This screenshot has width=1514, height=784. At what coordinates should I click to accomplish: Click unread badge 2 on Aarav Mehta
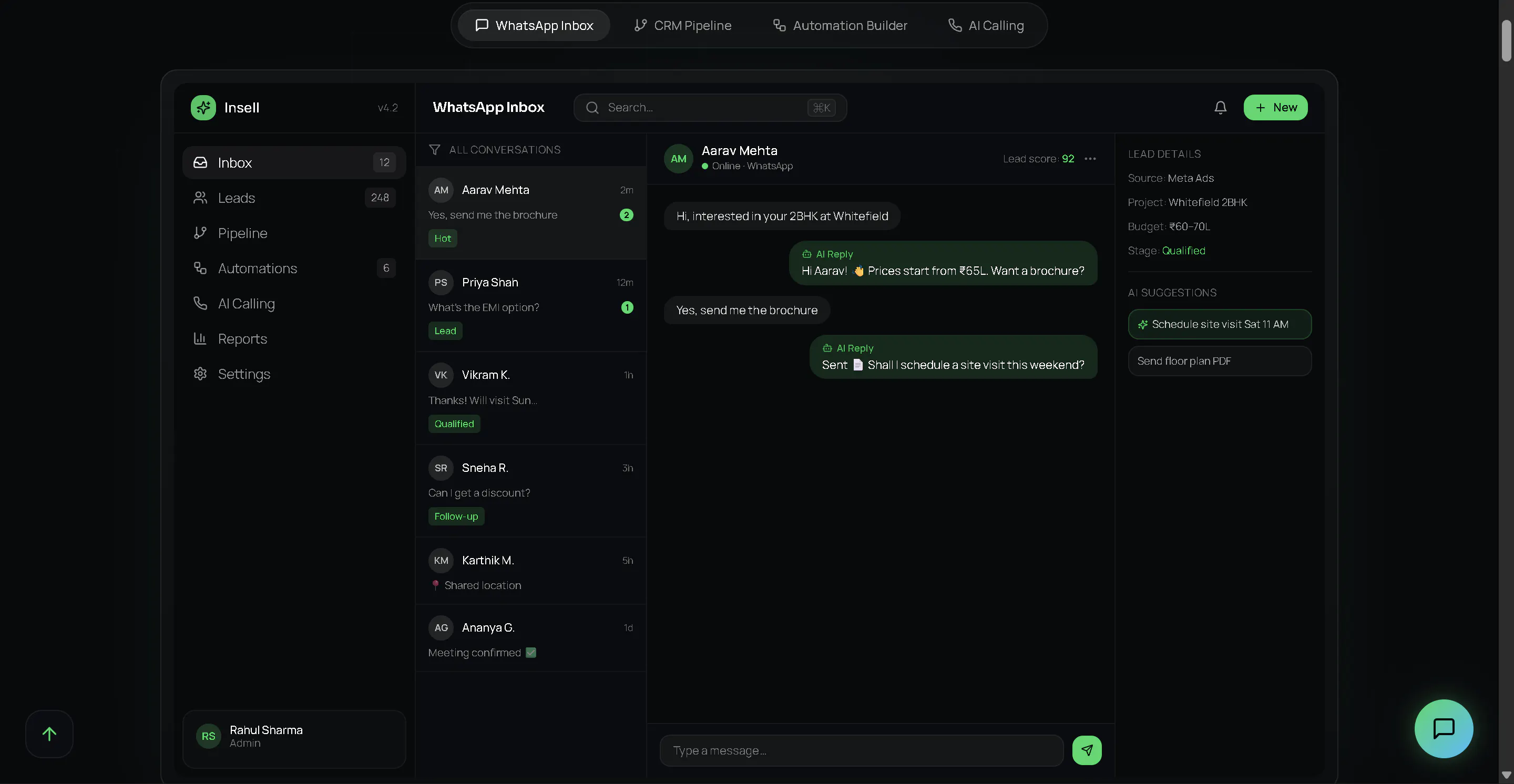(x=627, y=215)
